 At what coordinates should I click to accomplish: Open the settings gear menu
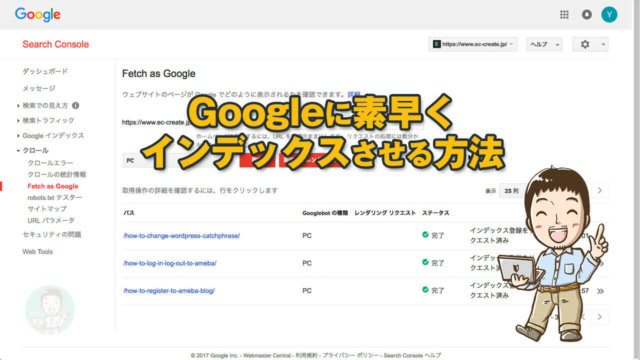[590, 44]
